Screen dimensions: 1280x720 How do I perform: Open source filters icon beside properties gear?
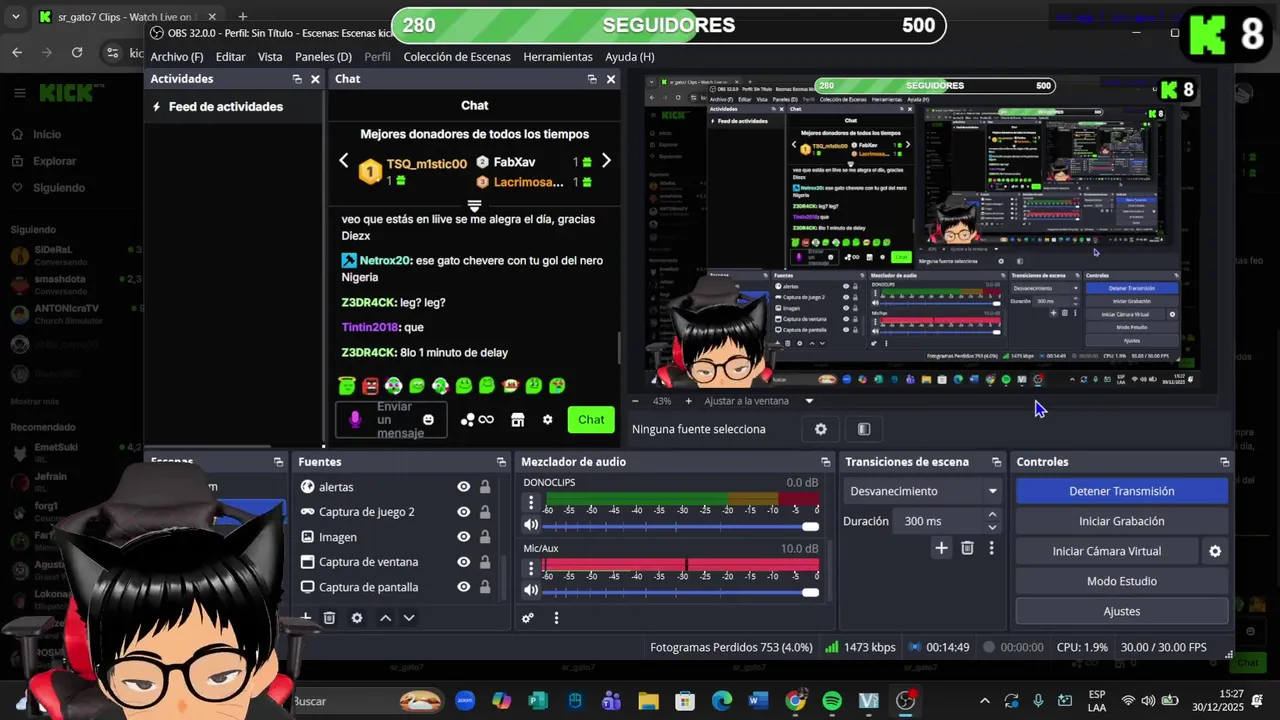click(864, 429)
